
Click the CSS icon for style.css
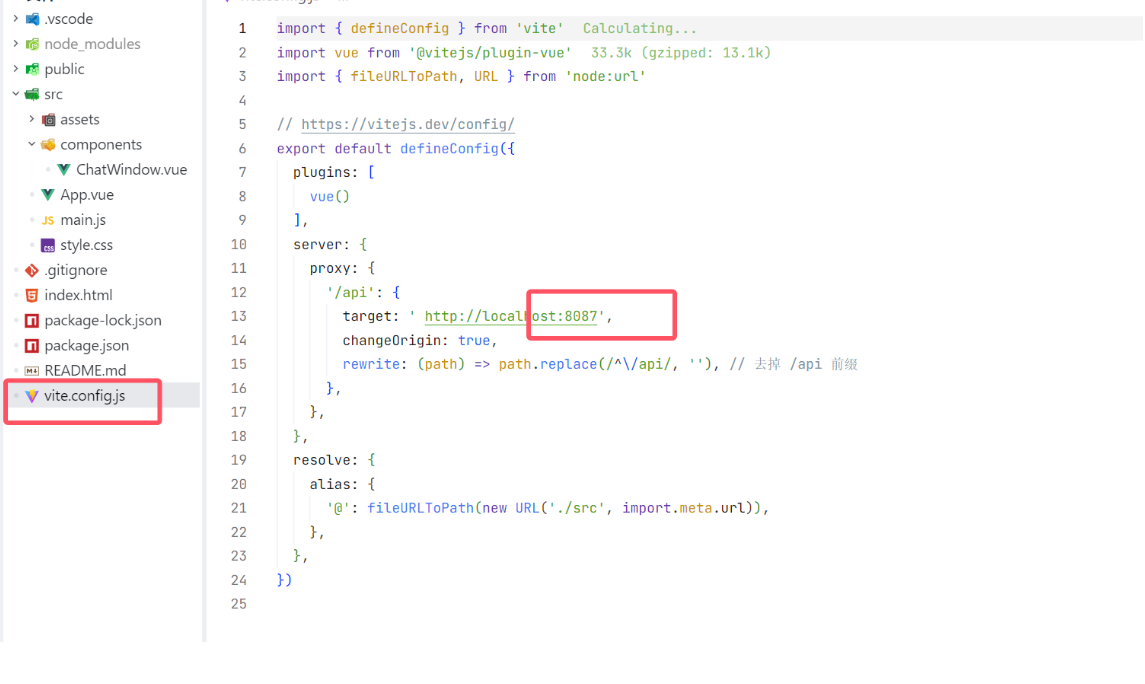[48, 245]
